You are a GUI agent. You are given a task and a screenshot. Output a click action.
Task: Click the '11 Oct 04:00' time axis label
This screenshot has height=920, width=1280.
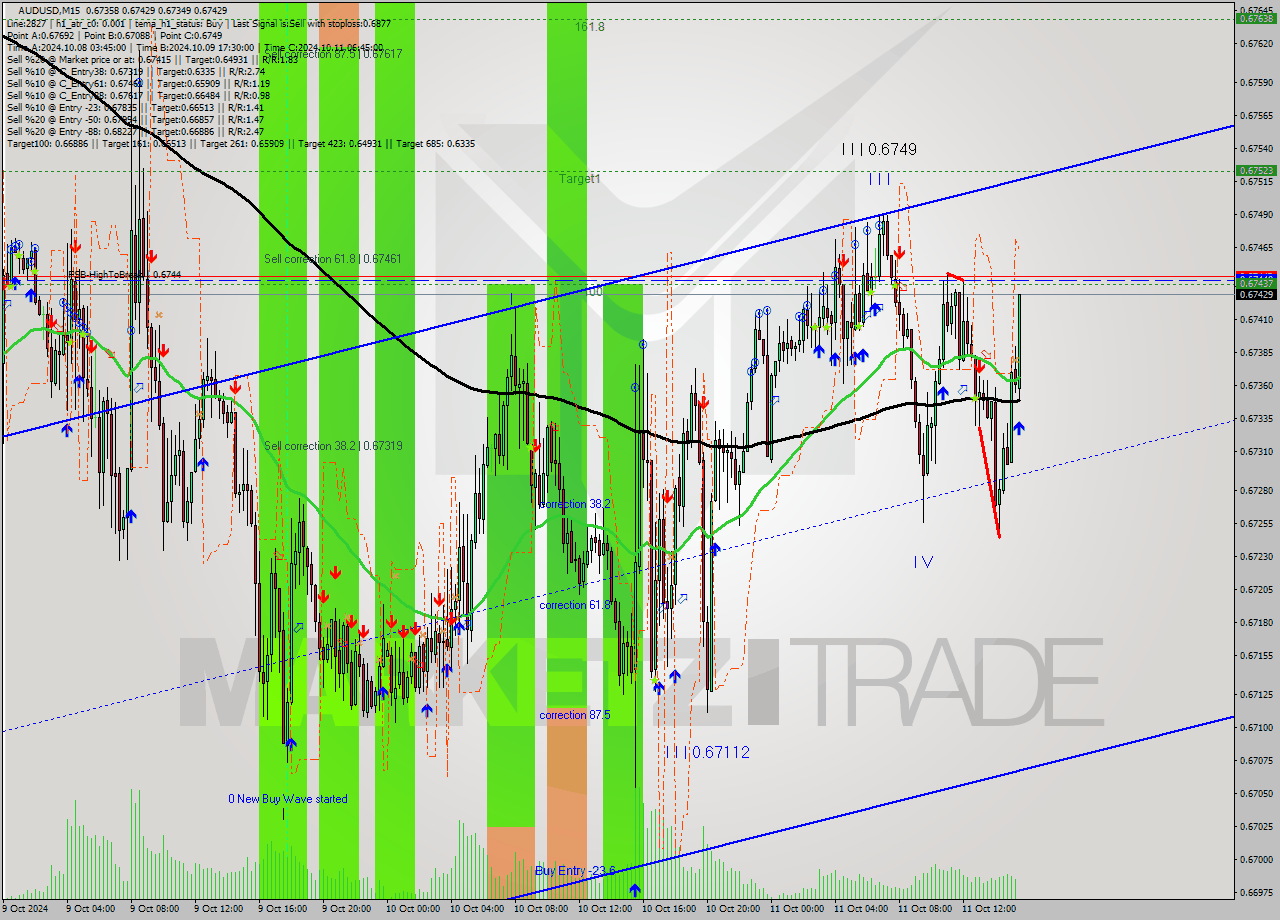click(860, 909)
